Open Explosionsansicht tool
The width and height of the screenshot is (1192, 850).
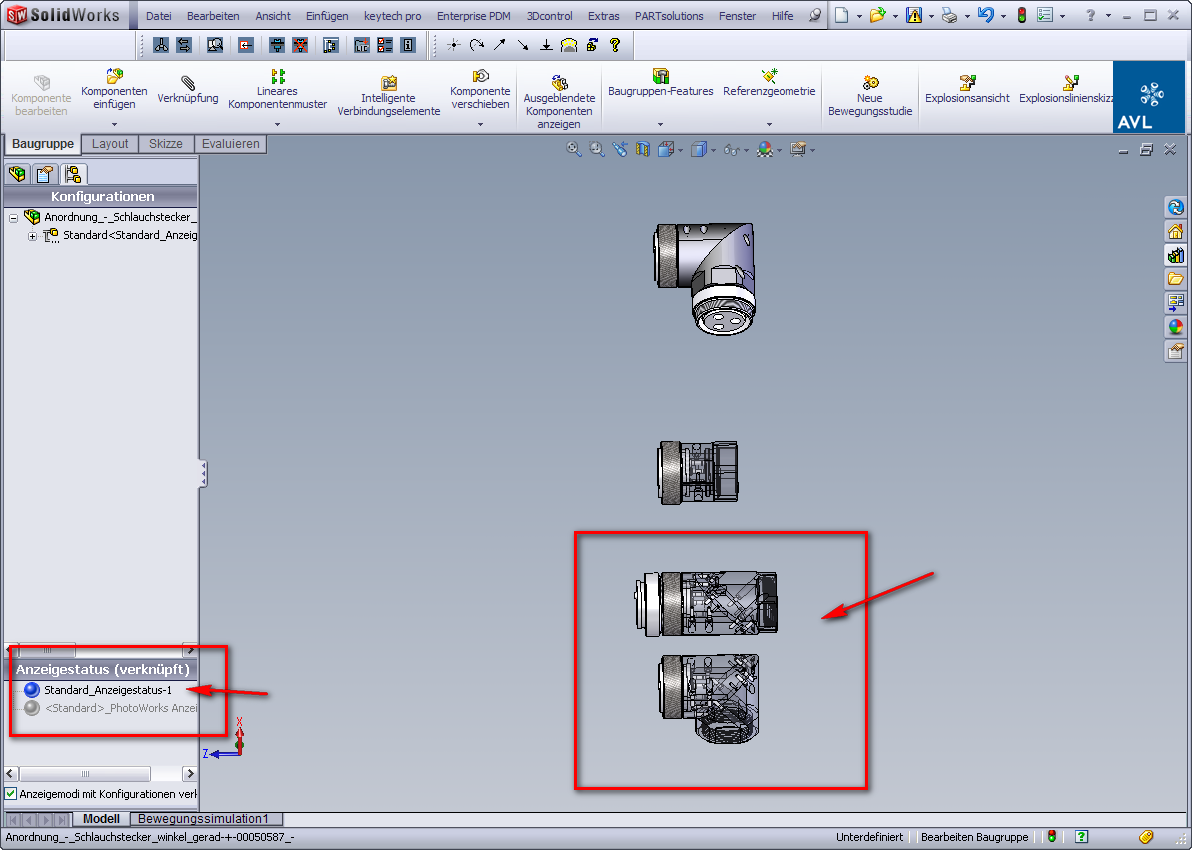click(967, 83)
